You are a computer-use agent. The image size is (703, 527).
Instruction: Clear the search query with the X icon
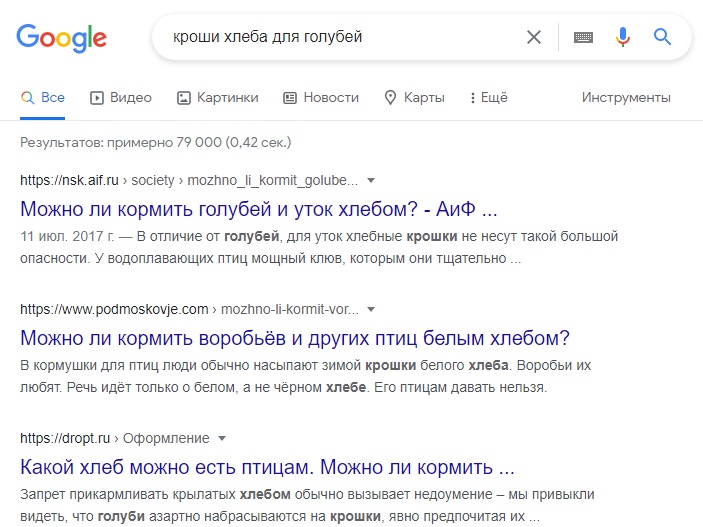[534, 37]
